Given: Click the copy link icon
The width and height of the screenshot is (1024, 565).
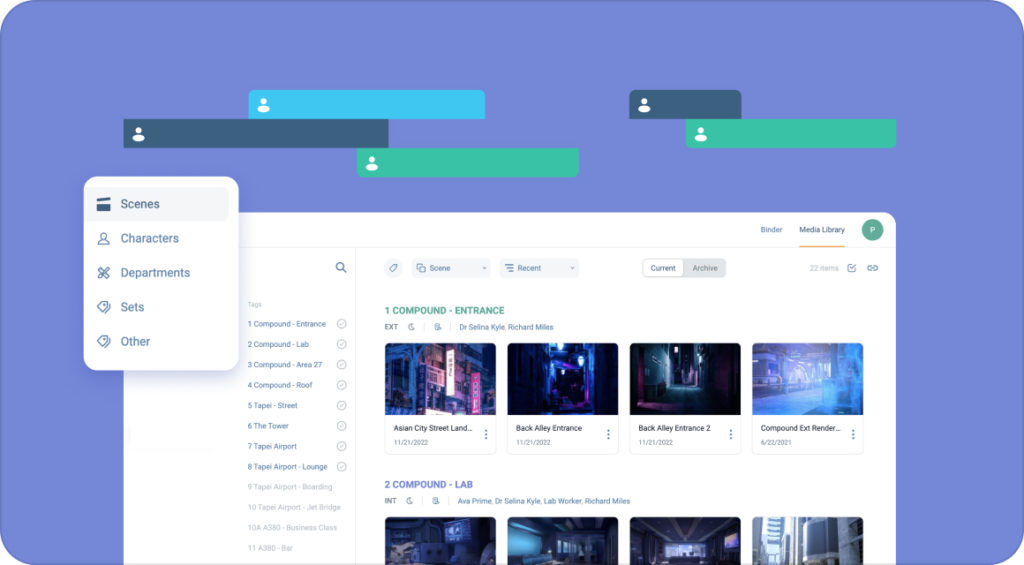Looking at the screenshot, I should coord(872,268).
